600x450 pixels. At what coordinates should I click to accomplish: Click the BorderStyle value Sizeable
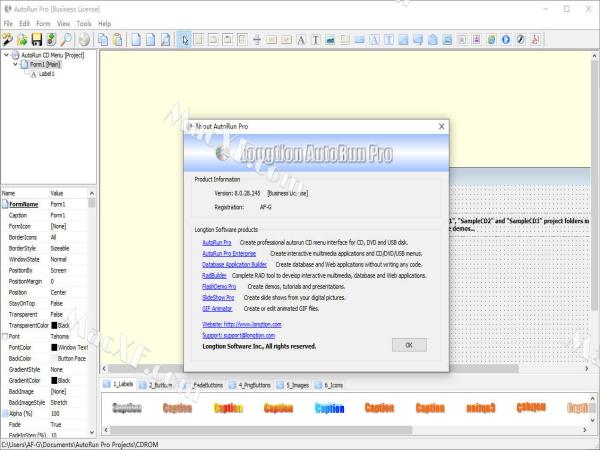[60, 248]
